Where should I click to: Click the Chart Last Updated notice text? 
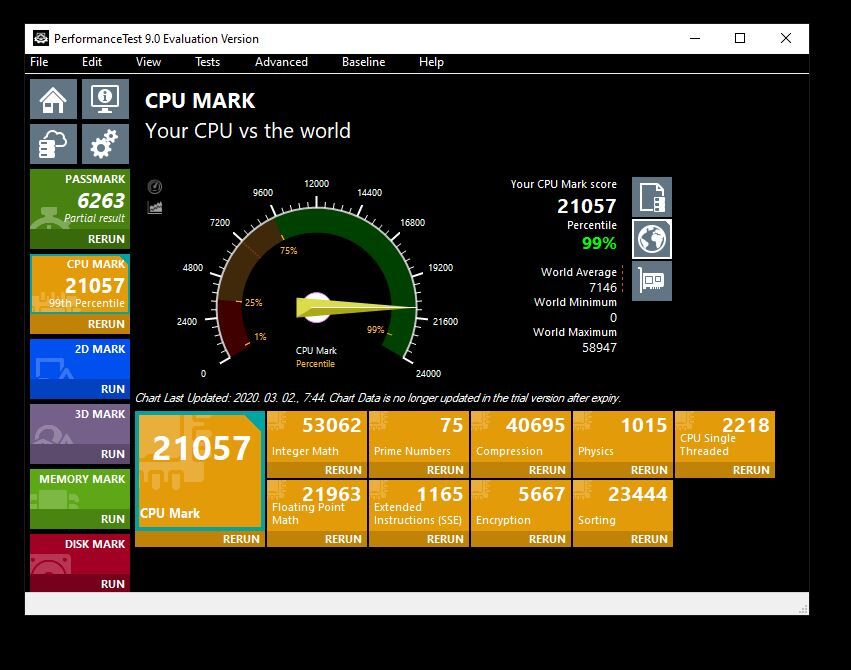tap(378, 398)
